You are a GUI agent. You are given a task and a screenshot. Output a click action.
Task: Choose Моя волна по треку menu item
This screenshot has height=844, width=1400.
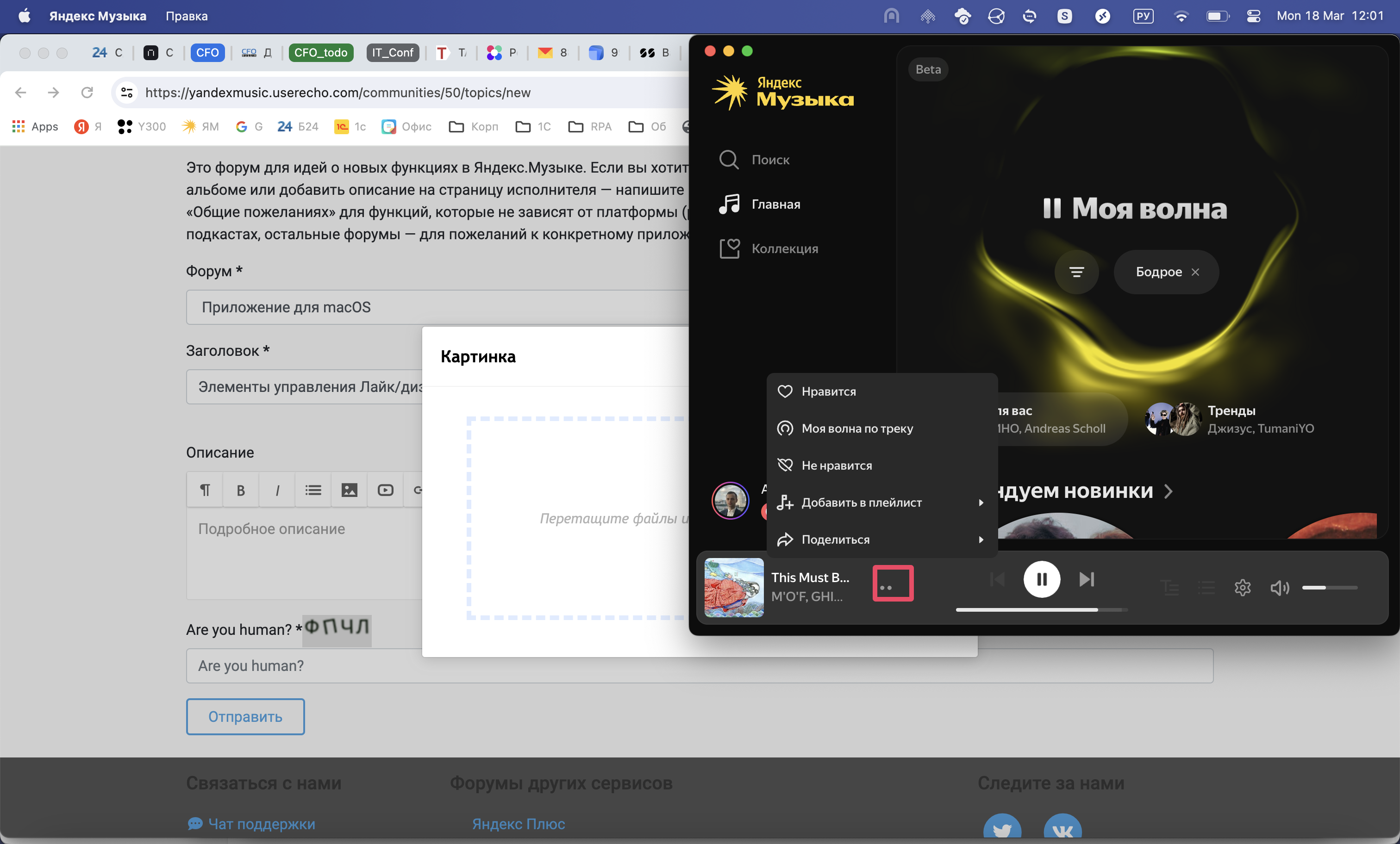pyautogui.click(x=882, y=428)
